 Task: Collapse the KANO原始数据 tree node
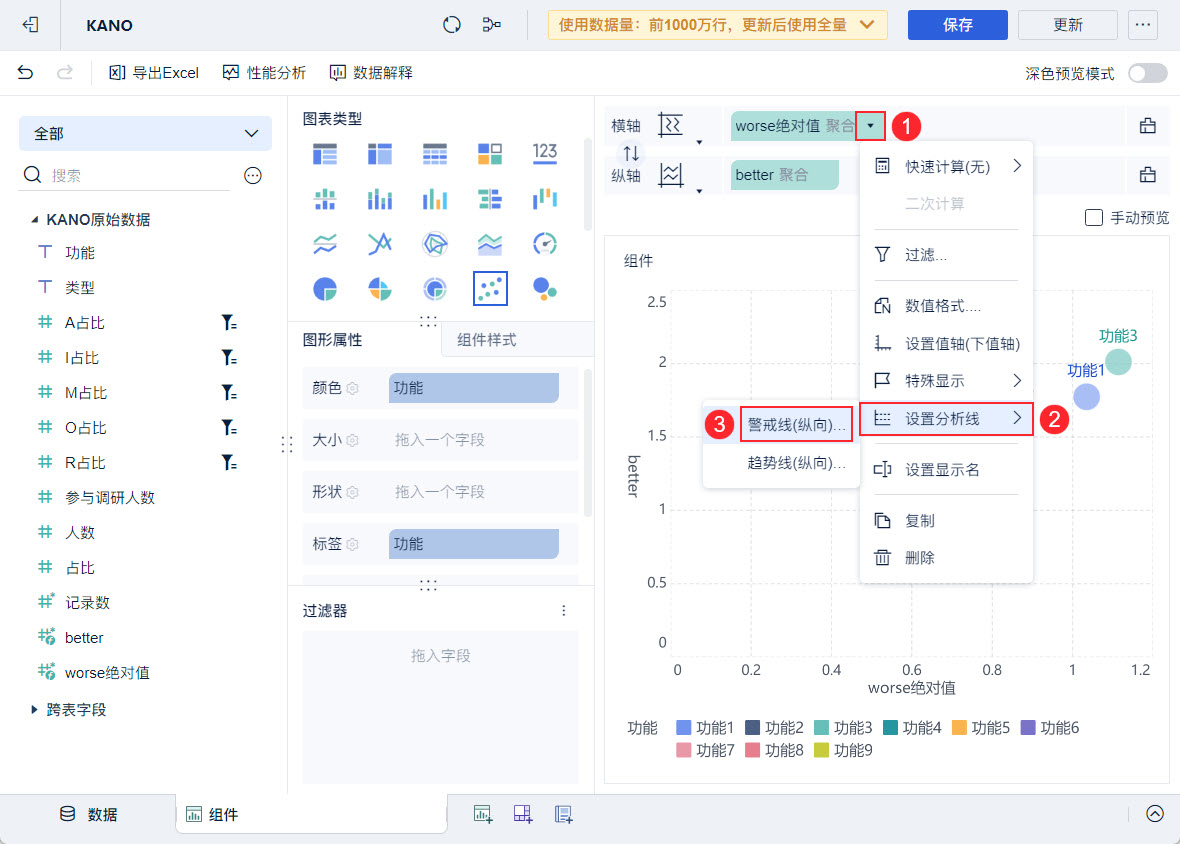[34, 220]
